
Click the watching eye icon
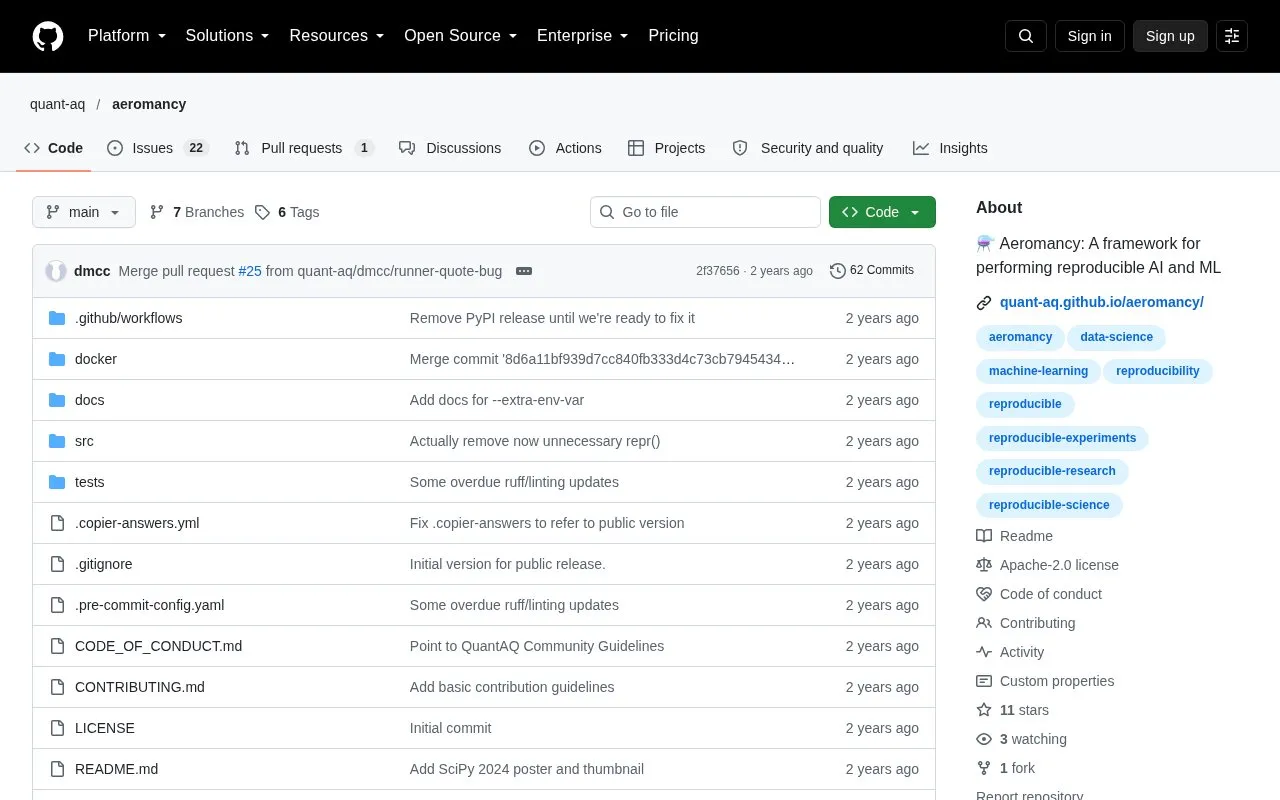tap(984, 739)
